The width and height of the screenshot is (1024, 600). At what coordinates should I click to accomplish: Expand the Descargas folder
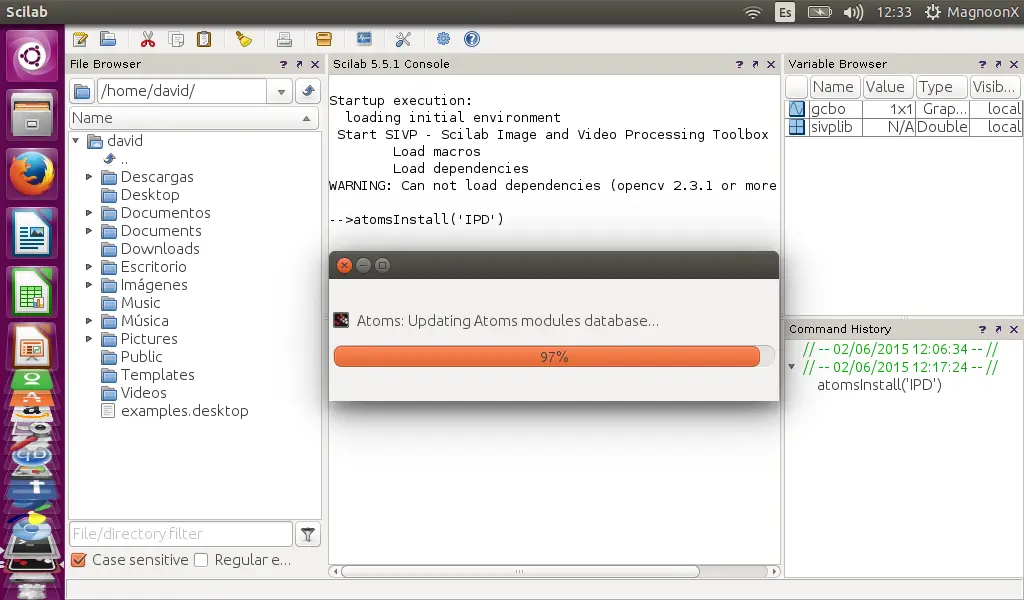(x=89, y=177)
